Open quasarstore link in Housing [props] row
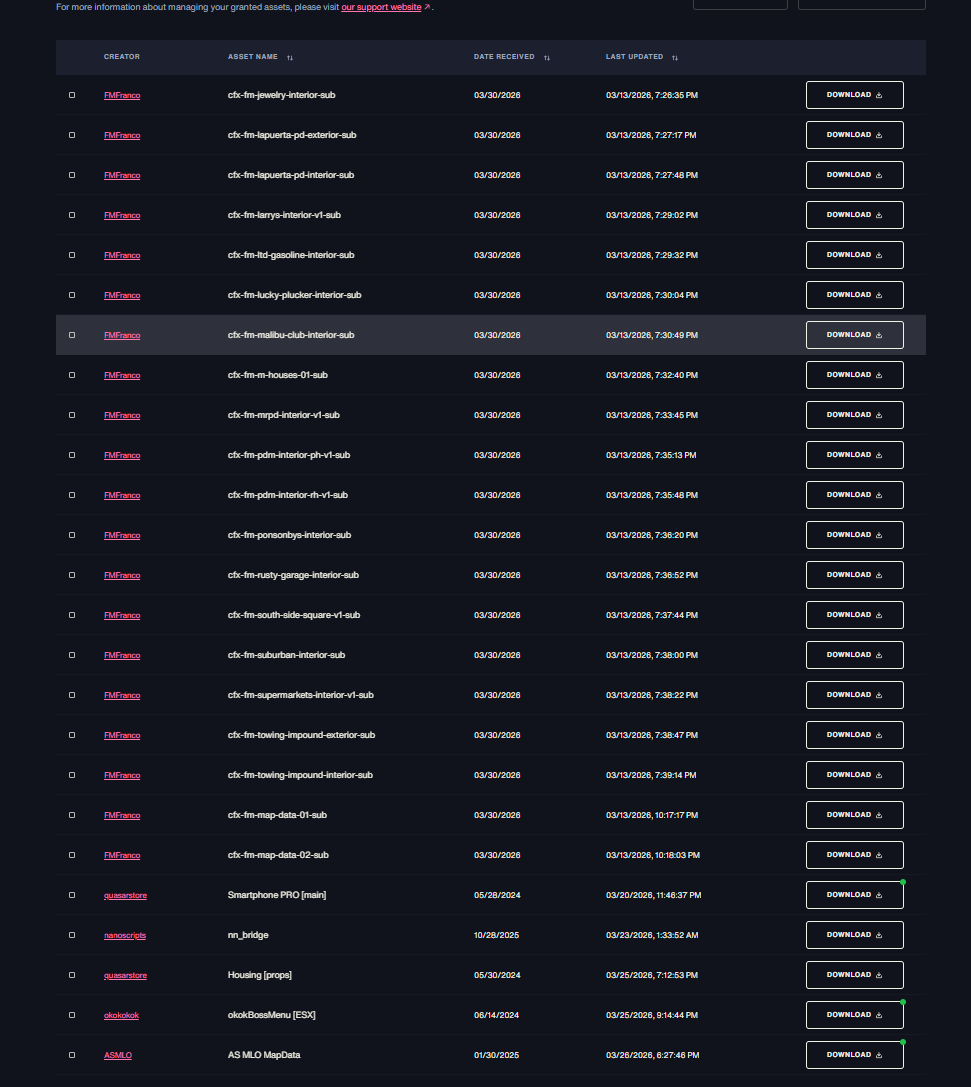This screenshot has height=1087, width=971. point(125,975)
